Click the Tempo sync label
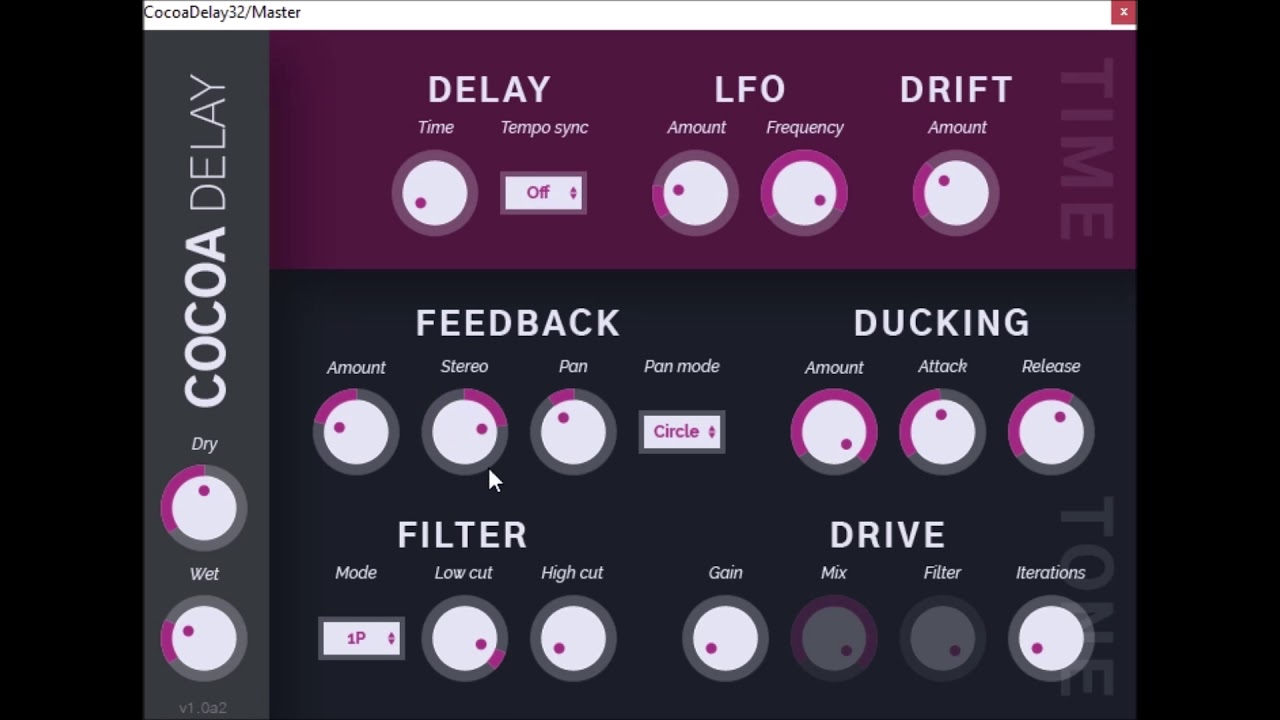This screenshot has height=720, width=1280. pos(544,128)
